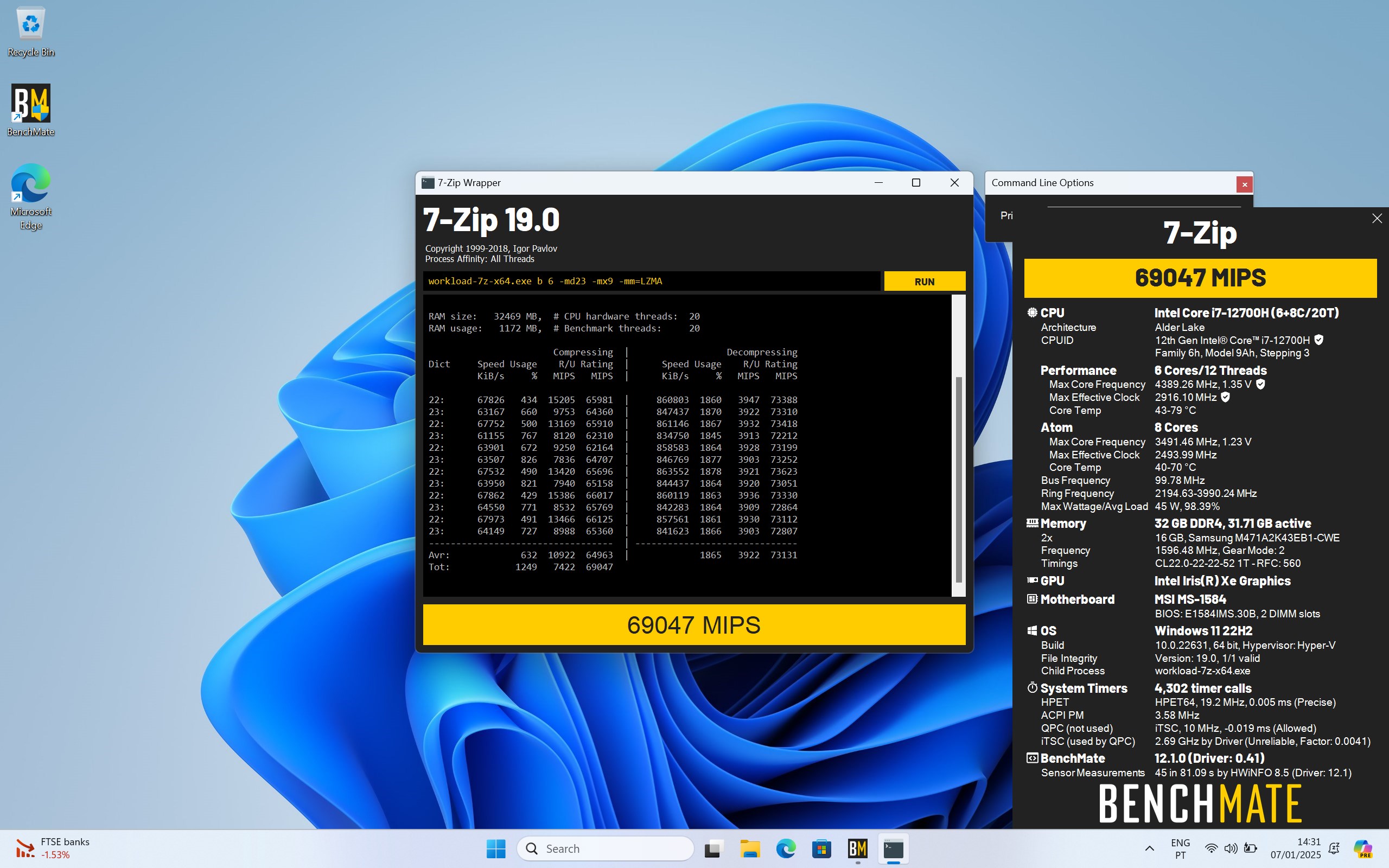
Task: Click the Memory icon in BenchMate panel
Action: [x=1032, y=523]
